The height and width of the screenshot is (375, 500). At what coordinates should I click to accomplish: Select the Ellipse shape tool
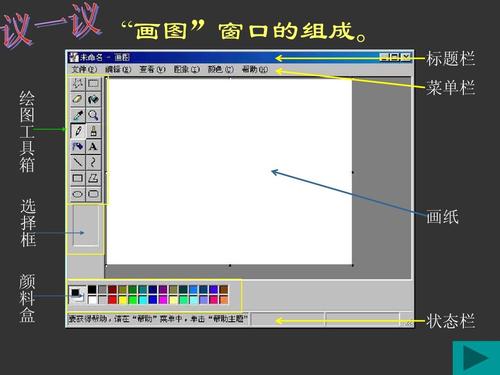(x=78, y=194)
